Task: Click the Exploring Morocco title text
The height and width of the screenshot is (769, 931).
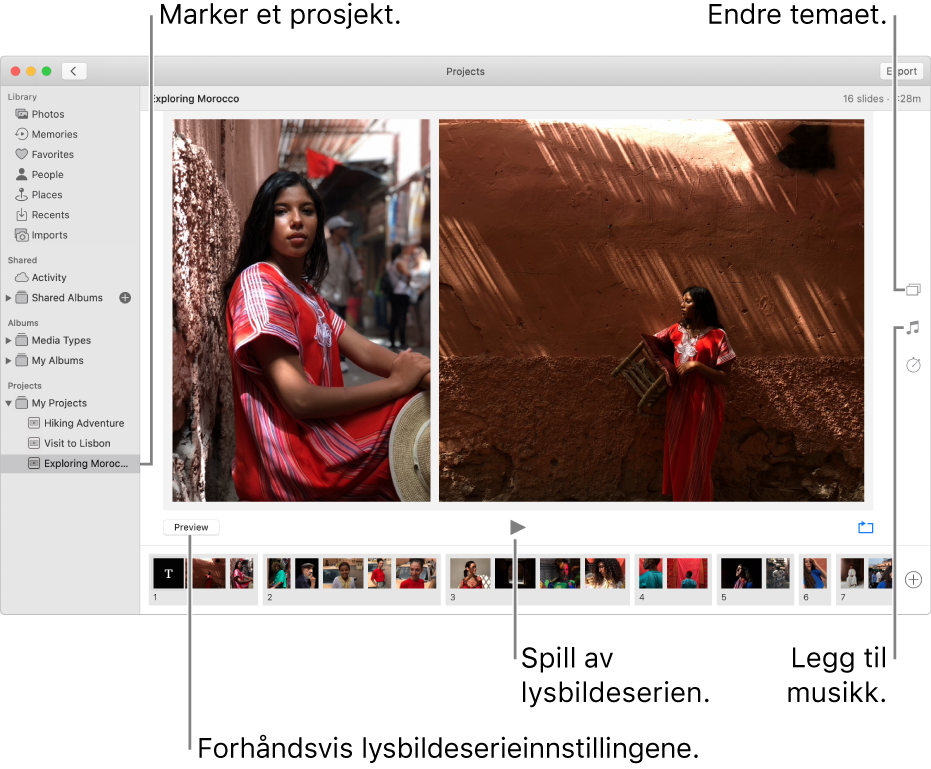Action: pyautogui.click(x=195, y=99)
